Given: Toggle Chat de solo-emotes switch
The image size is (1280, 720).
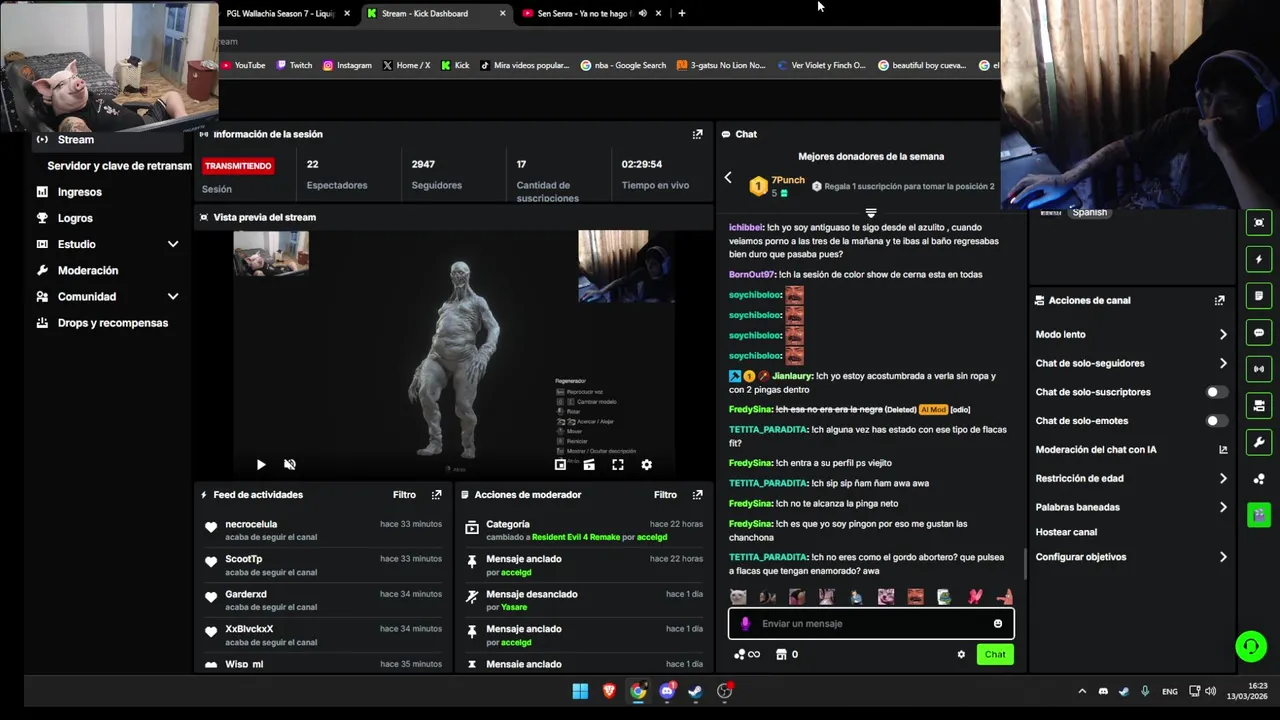Looking at the screenshot, I should coord(1216,421).
